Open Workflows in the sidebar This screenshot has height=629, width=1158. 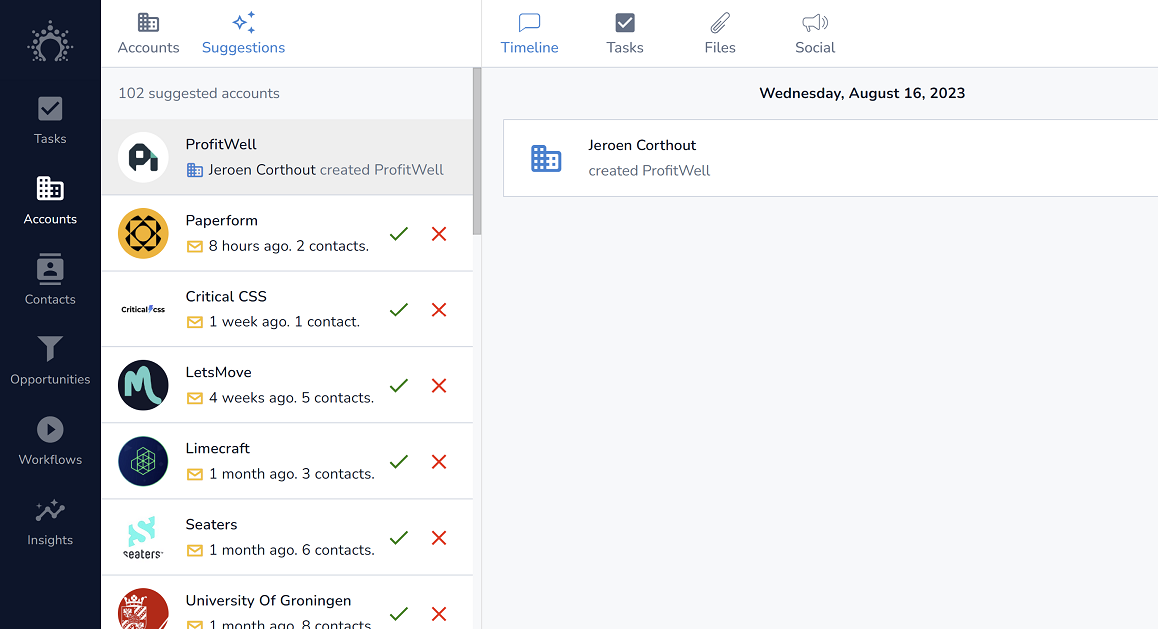[x=50, y=441]
